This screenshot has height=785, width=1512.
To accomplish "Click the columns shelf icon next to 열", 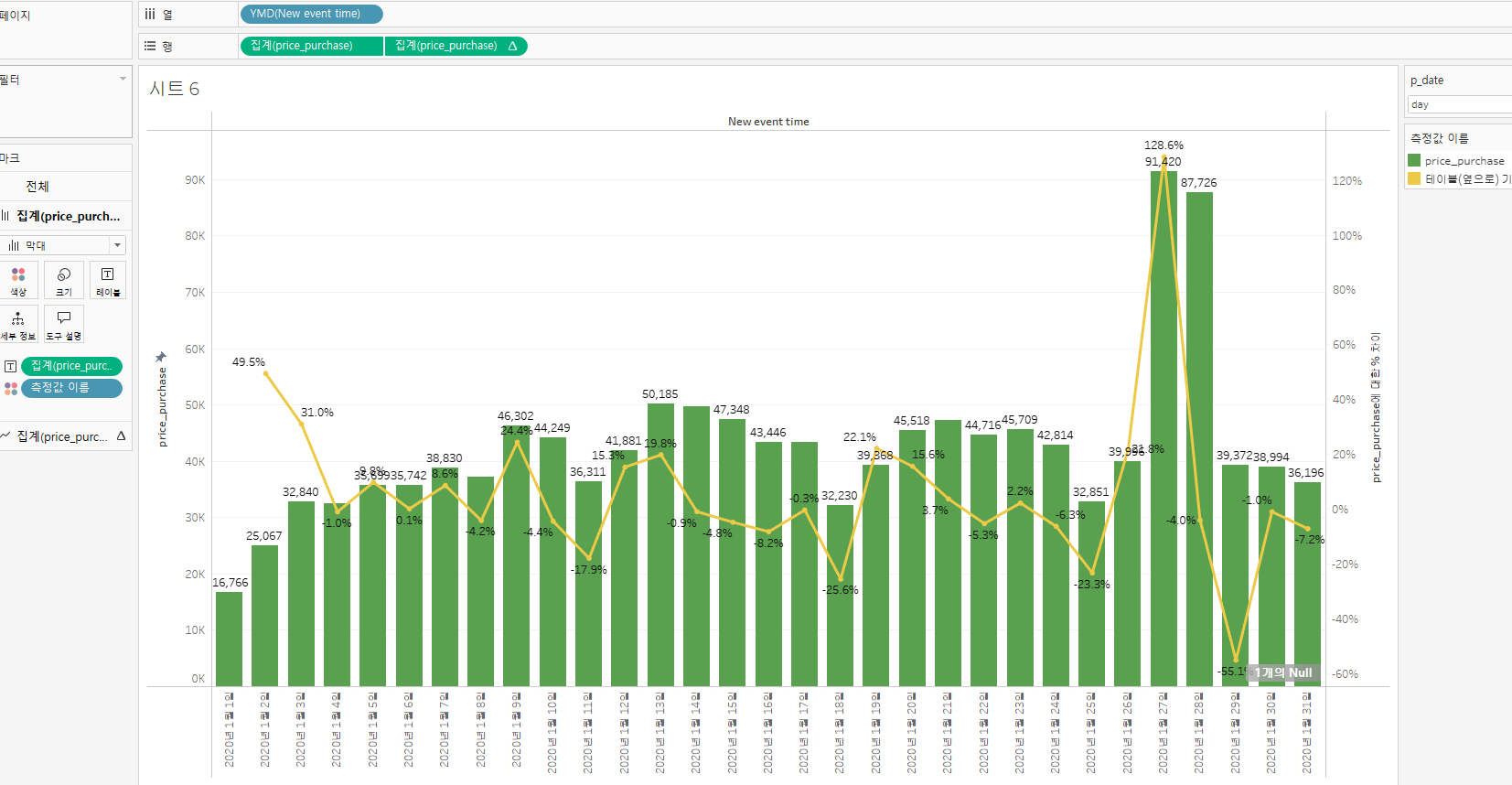I will point(150,14).
